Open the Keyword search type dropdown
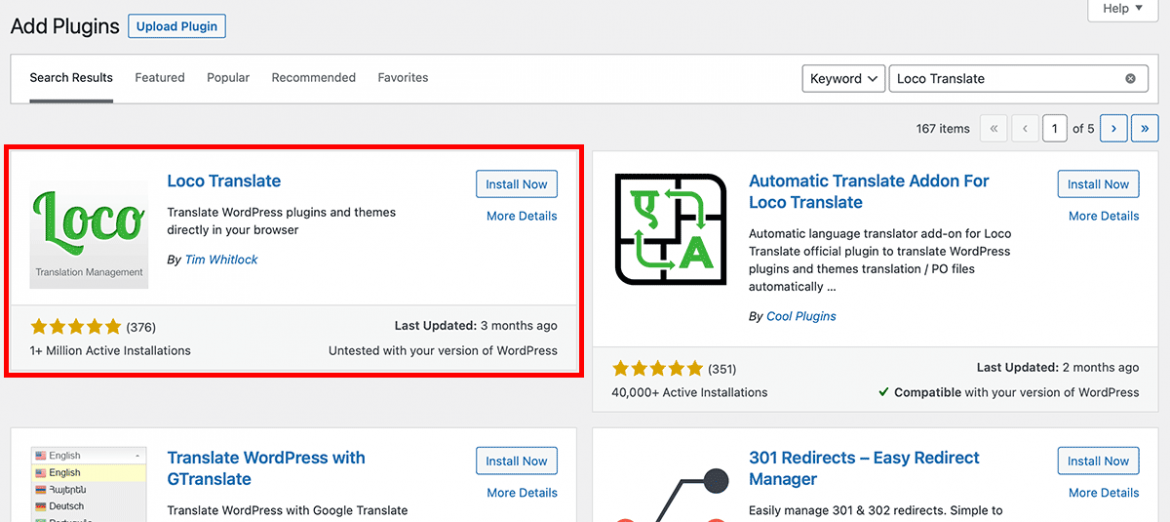This screenshot has height=522, width=1170. click(843, 79)
